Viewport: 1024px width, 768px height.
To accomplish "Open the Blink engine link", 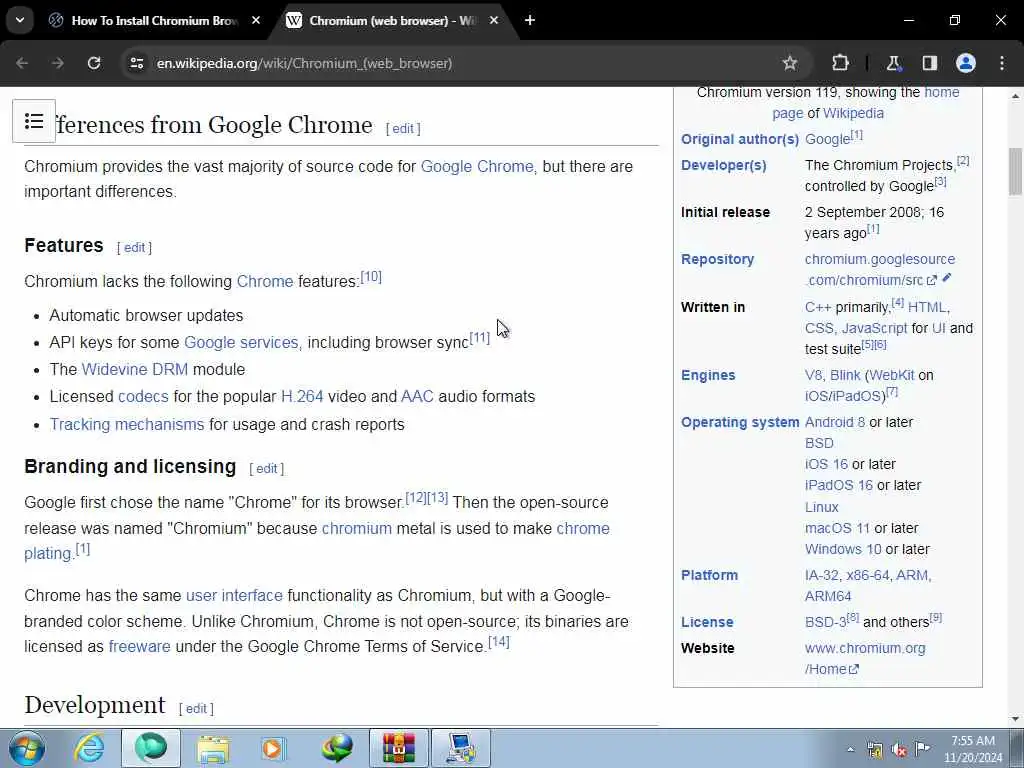I will (845, 376).
